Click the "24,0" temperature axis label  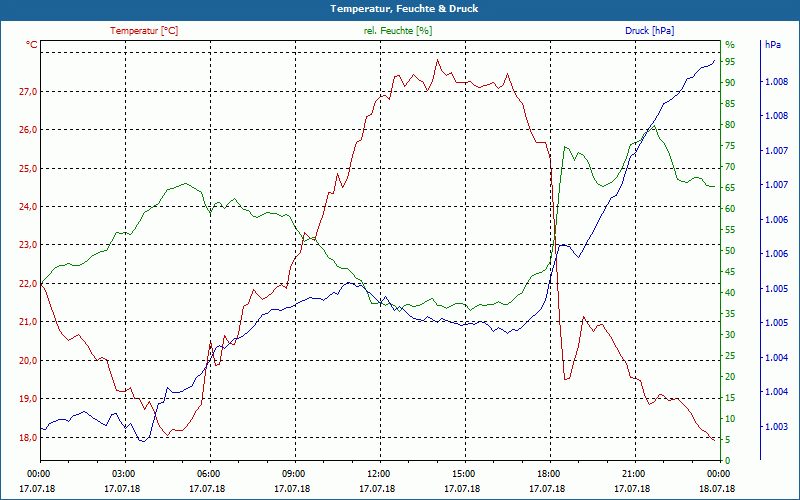pyautogui.click(x=28, y=207)
